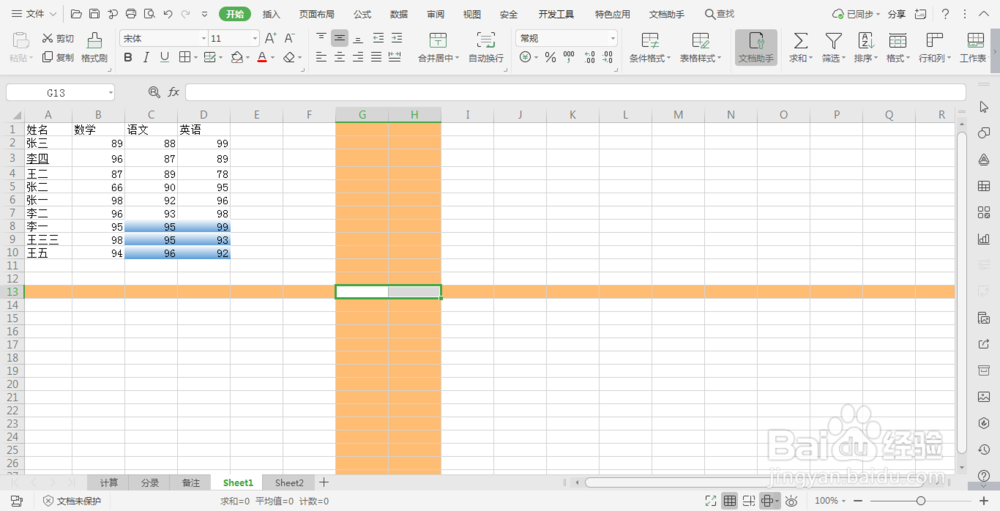
Task: Click the image icon in right sidebar
Action: point(983,397)
